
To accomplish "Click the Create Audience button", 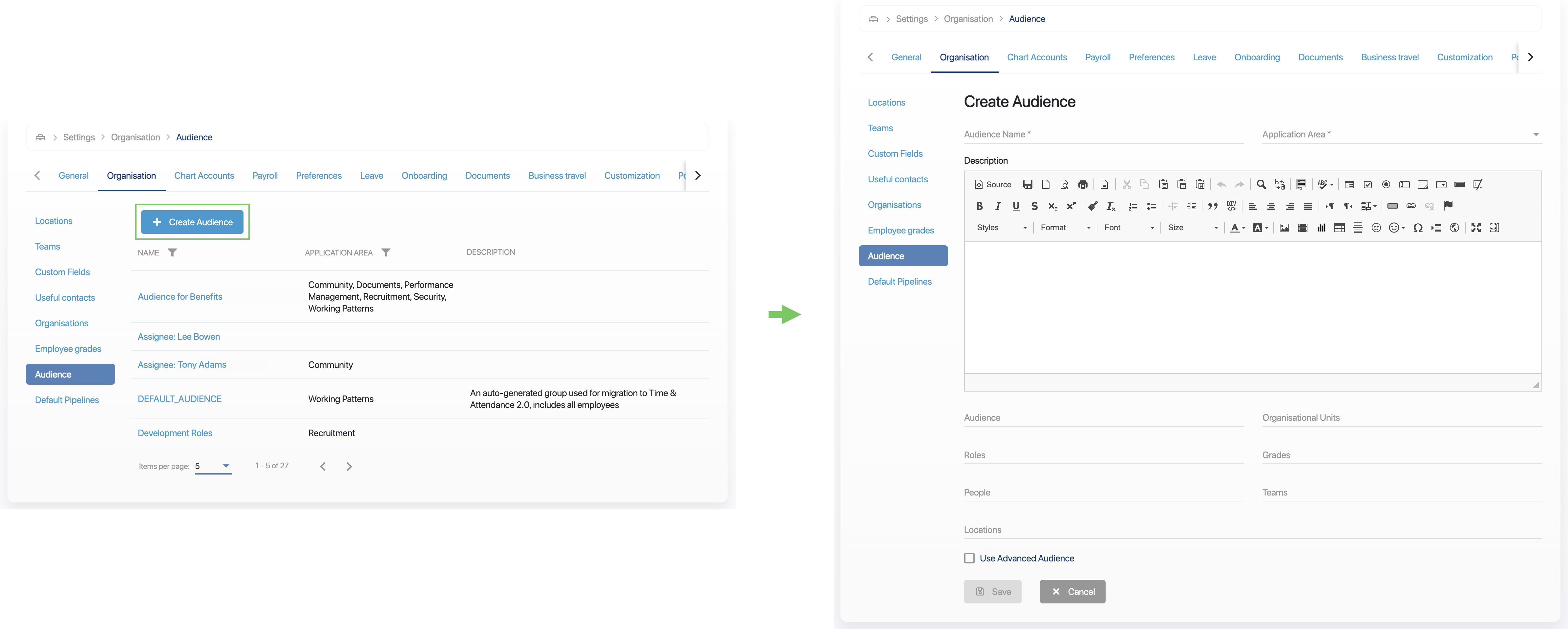I will pos(192,222).
